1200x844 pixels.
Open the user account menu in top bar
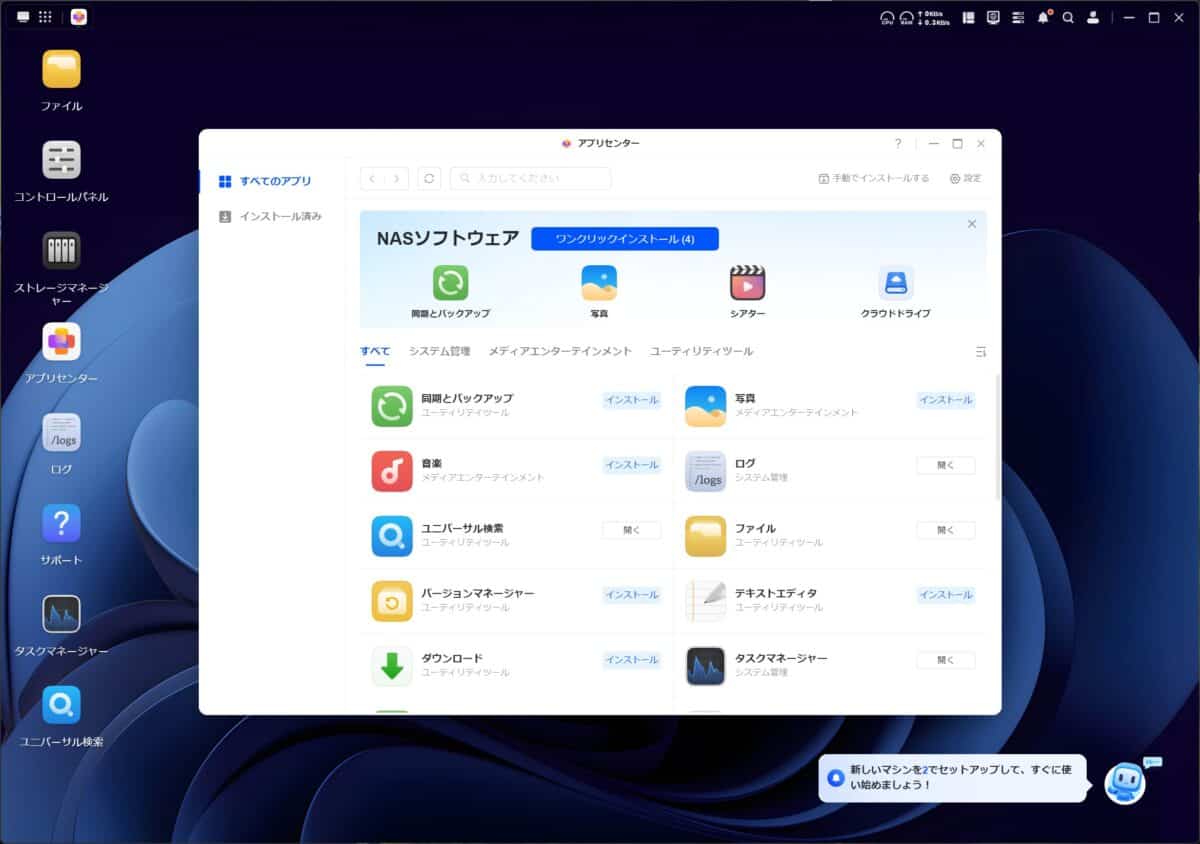pos(1093,18)
